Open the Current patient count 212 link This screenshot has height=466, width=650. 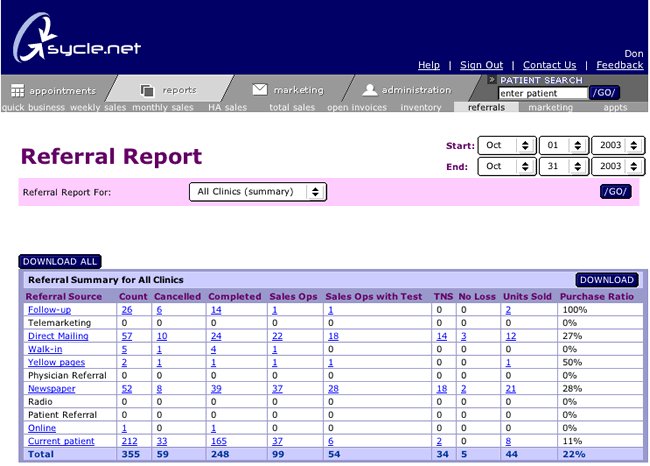point(128,440)
